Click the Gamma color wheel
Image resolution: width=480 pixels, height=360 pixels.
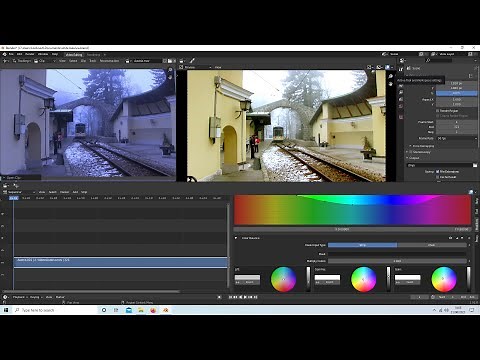(x=364, y=279)
